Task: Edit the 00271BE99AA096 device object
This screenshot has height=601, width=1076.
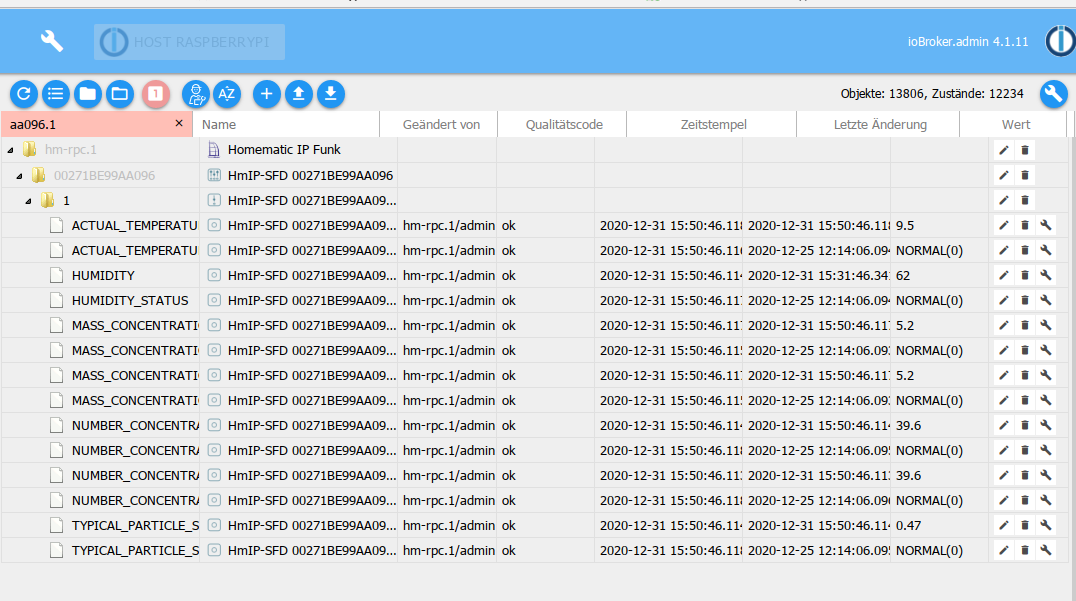Action: coord(1004,175)
